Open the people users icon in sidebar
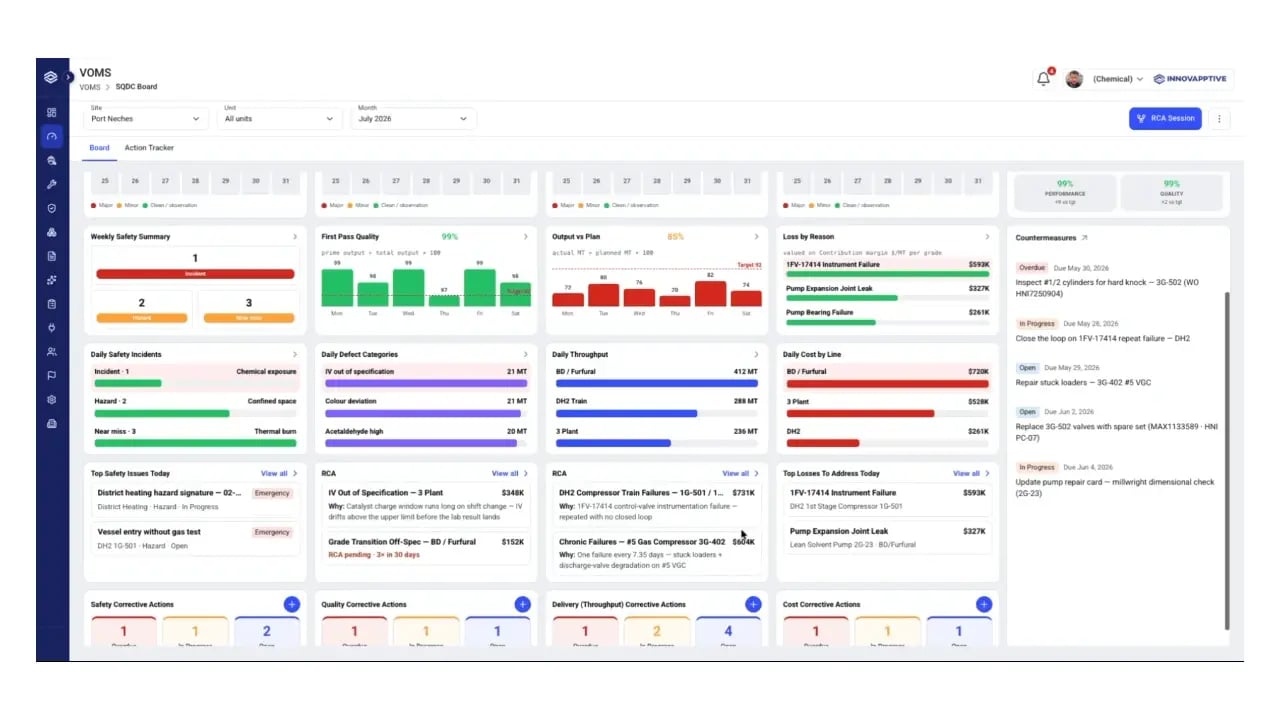Screen dimensions: 1280x720 pyautogui.click(x=52, y=352)
